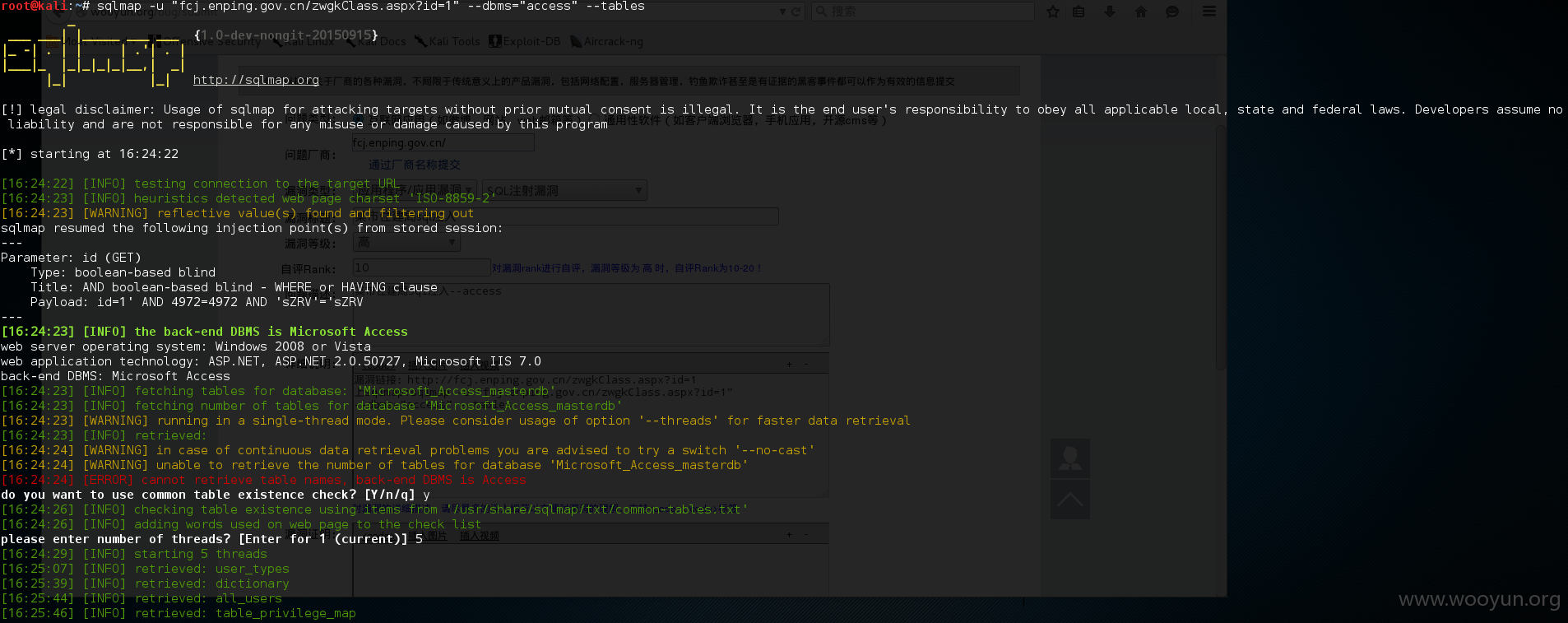Reload the page with the refresh icon
The image size is (1568, 623).
[796, 12]
